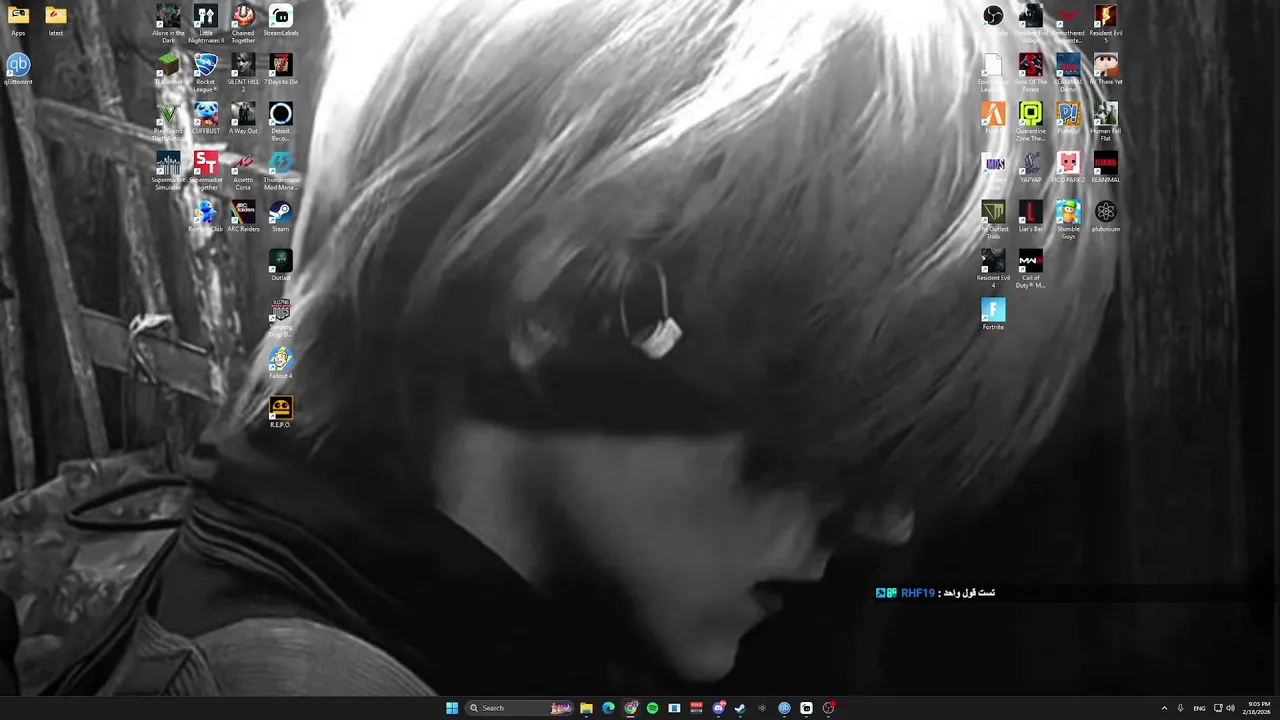
Task: Show hidden system tray icons
Action: tap(1164, 708)
